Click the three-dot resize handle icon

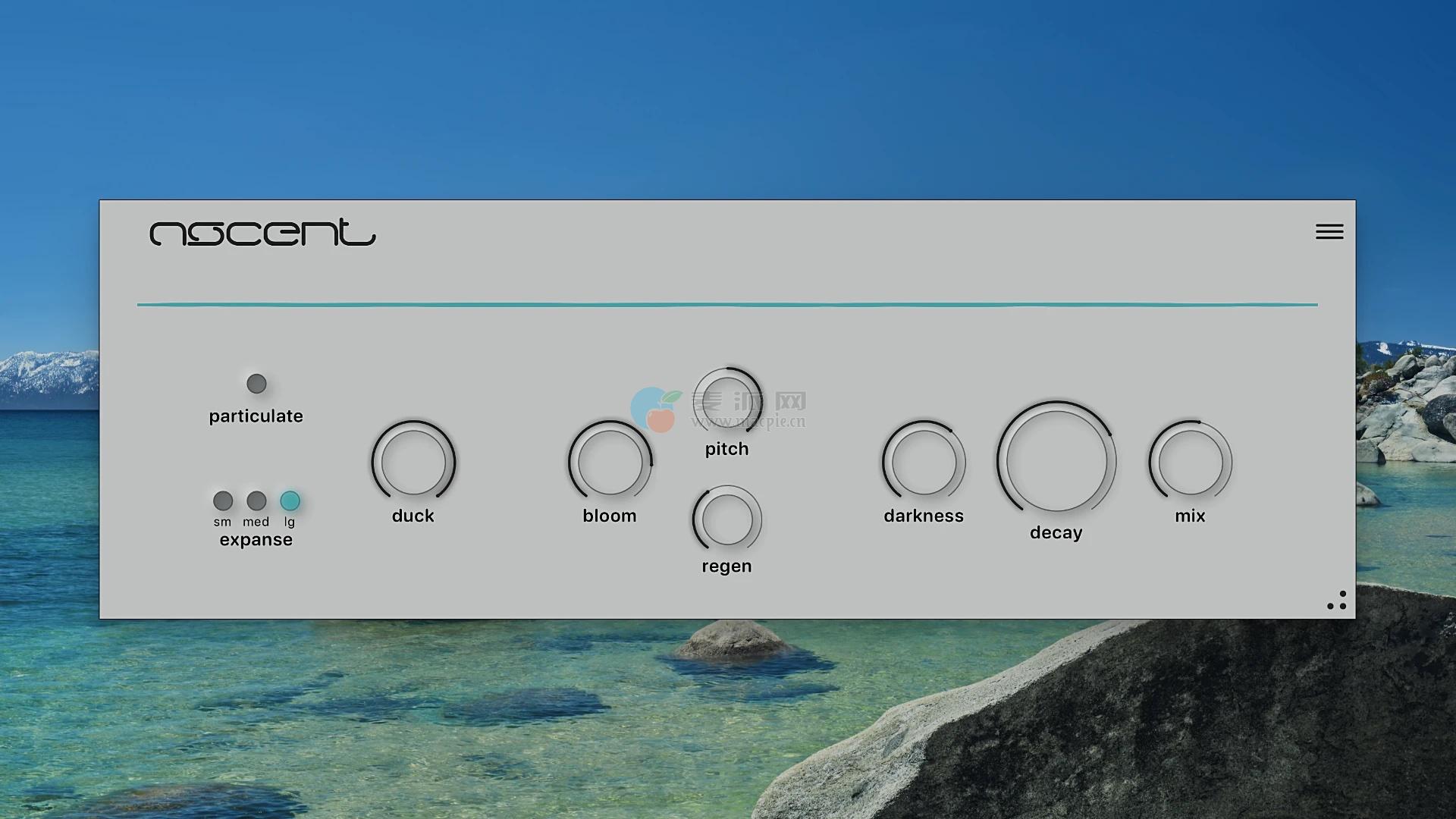click(x=1337, y=601)
